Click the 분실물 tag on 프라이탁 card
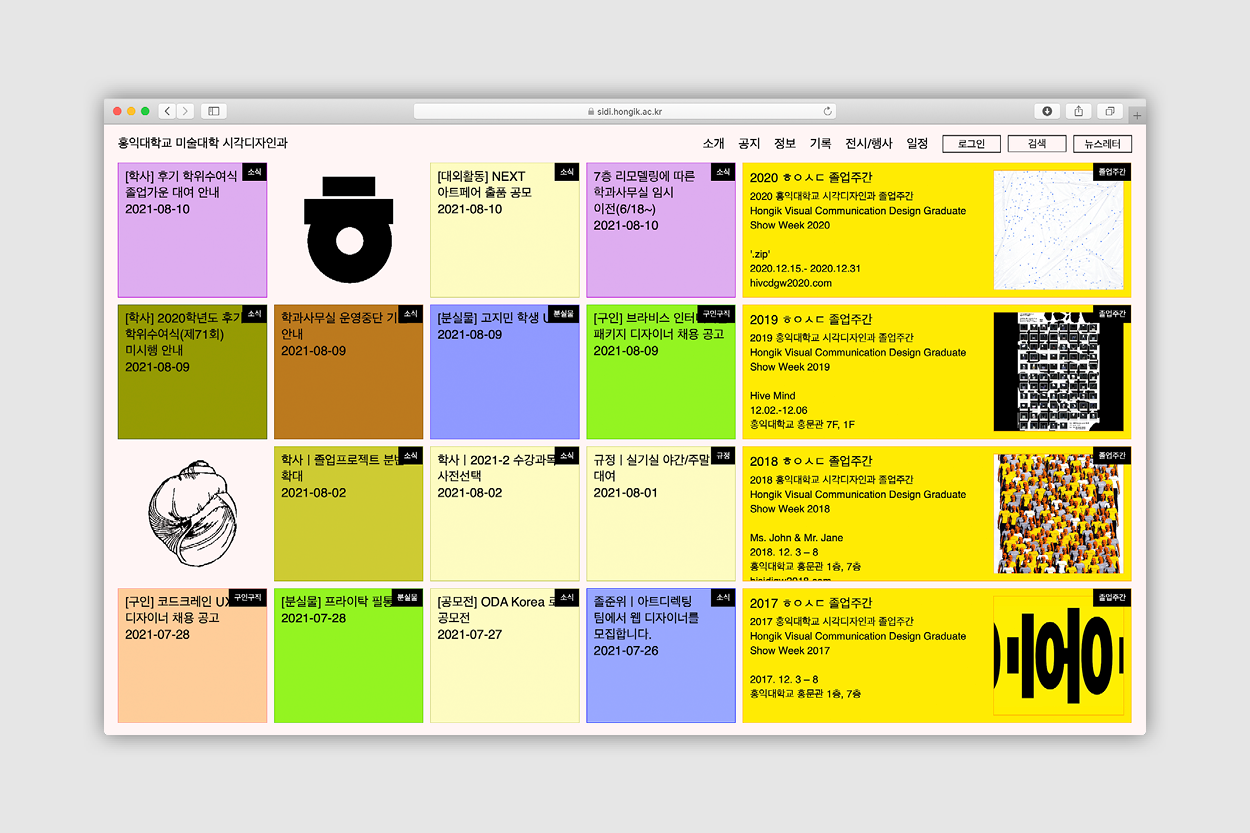Screen dimensions: 1250x833 coord(407,597)
